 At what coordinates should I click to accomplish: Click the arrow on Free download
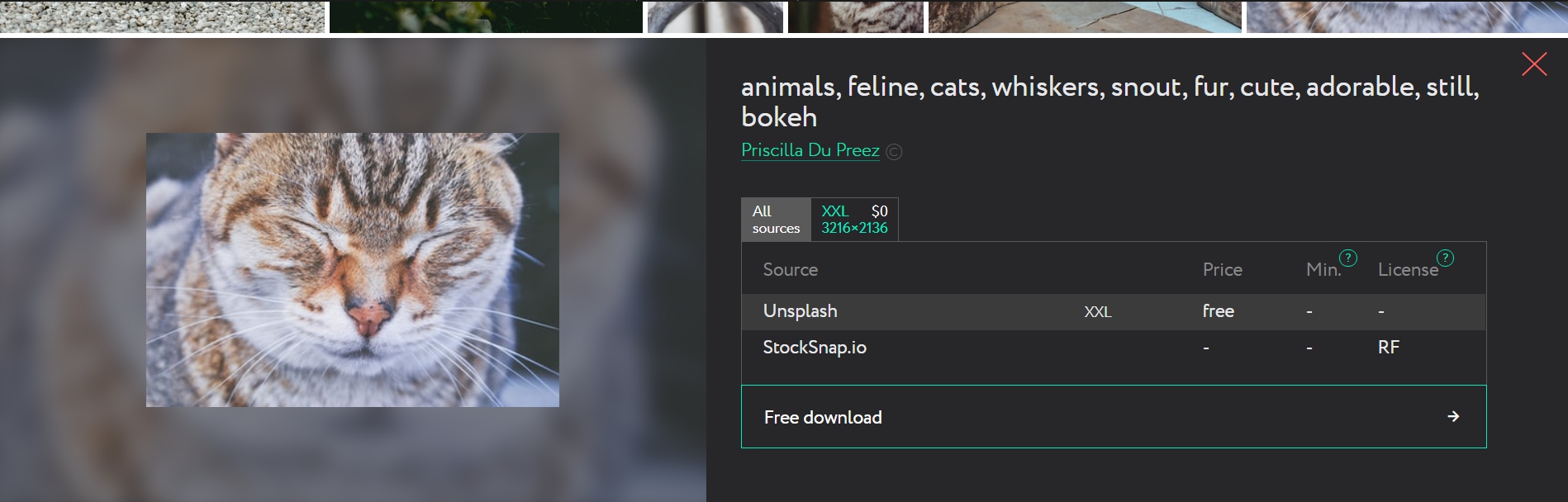pyautogui.click(x=1453, y=417)
